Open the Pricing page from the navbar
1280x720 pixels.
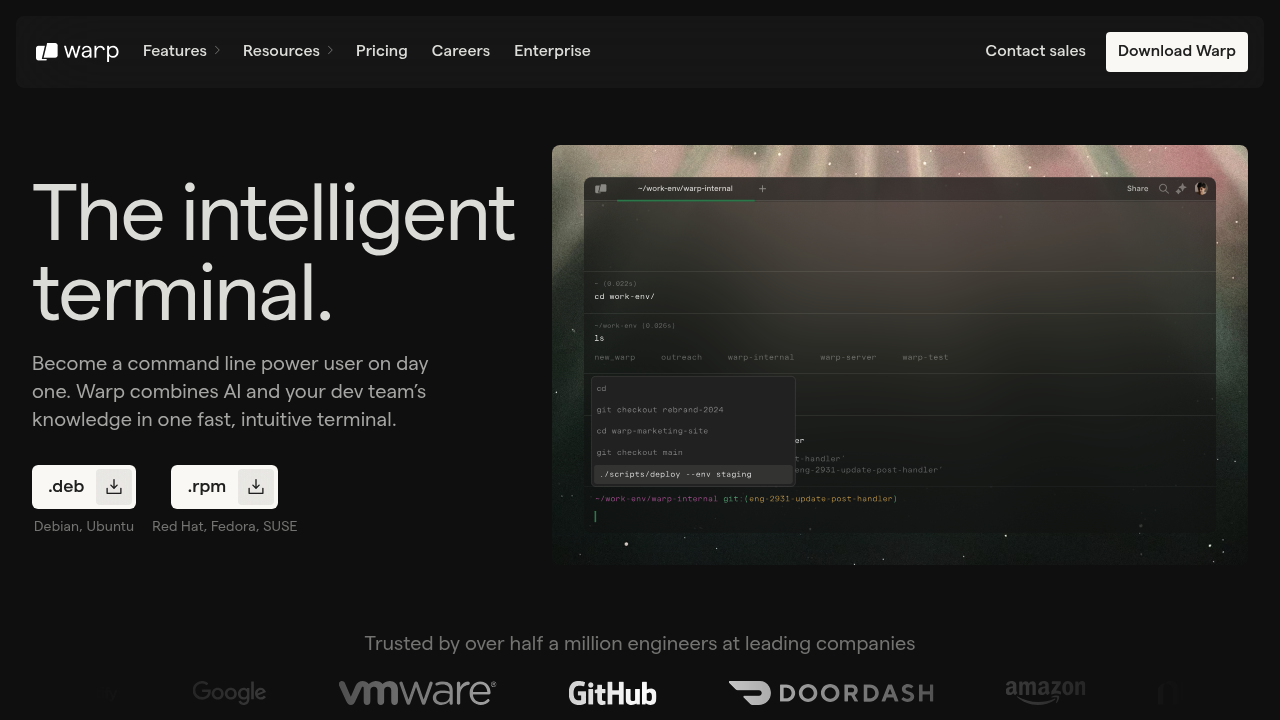381,51
